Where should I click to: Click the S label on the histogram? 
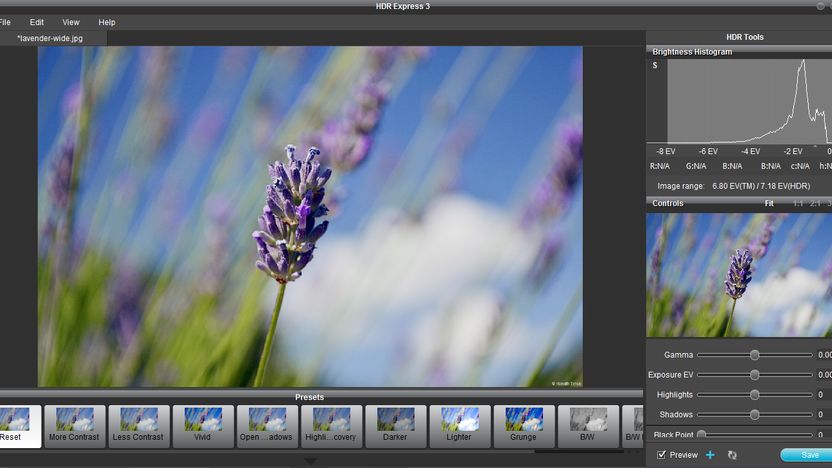pyautogui.click(x=655, y=65)
